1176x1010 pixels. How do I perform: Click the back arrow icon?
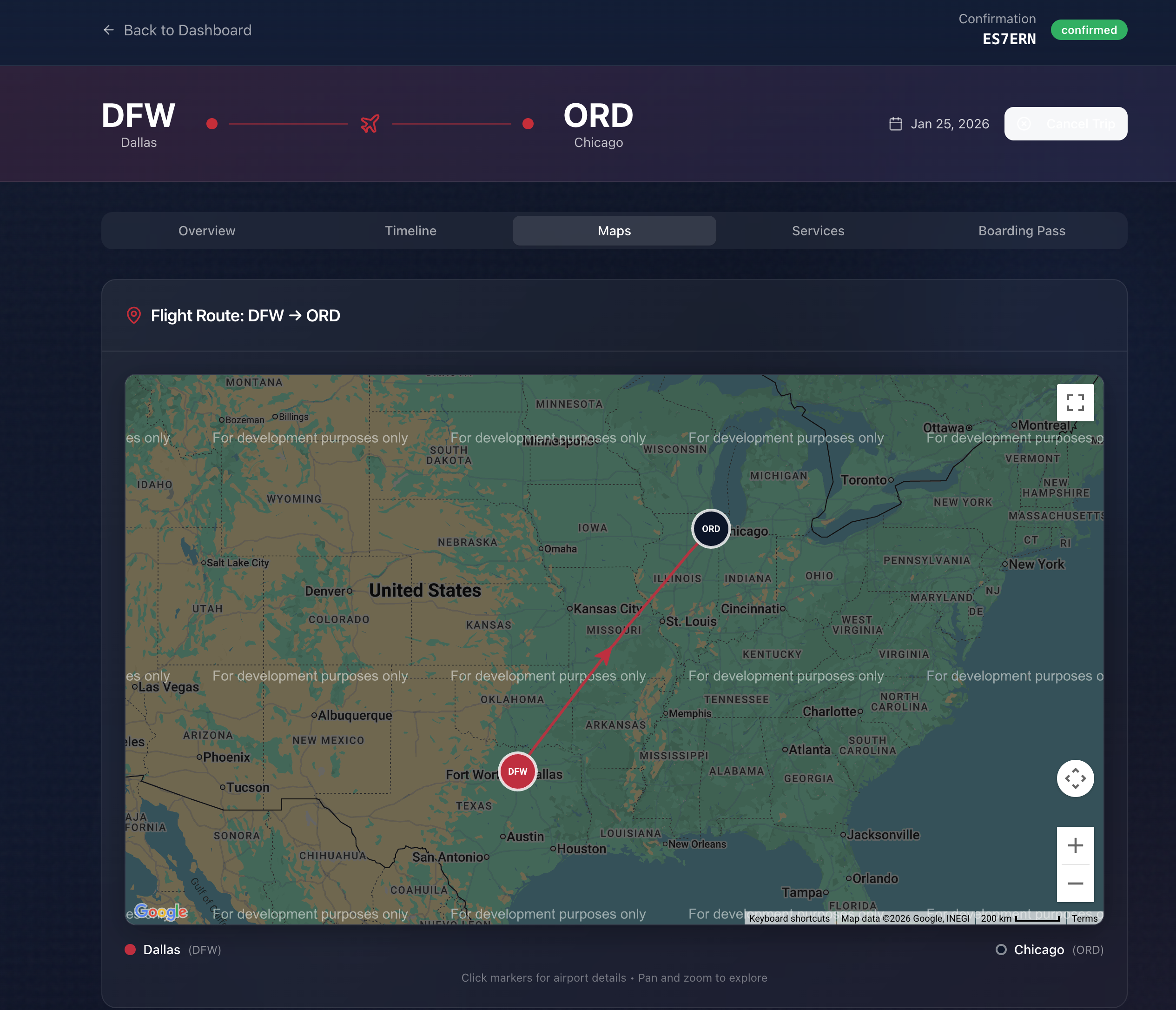click(108, 30)
